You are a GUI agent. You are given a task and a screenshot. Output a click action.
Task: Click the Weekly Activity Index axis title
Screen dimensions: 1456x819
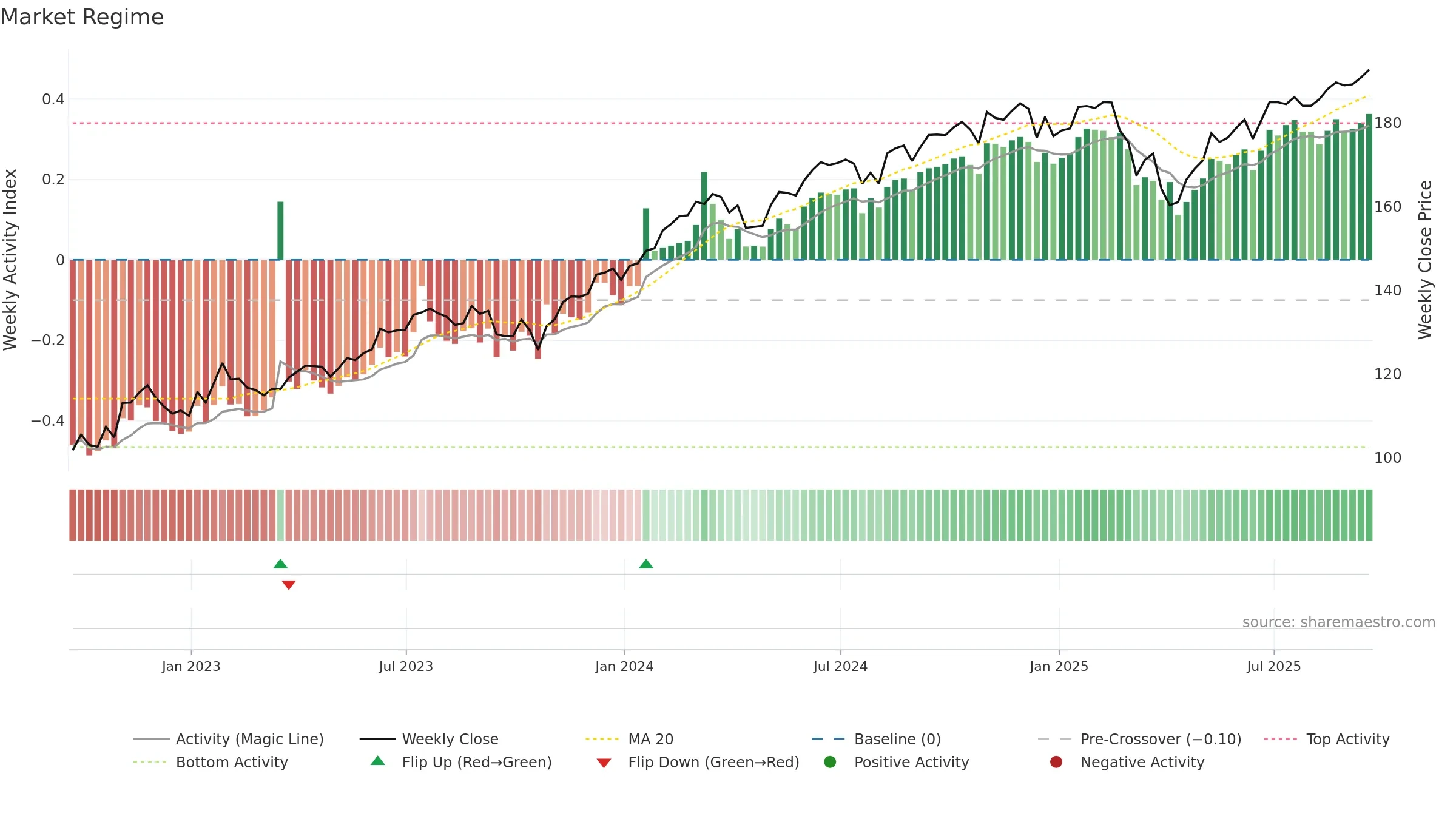click(x=10, y=260)
